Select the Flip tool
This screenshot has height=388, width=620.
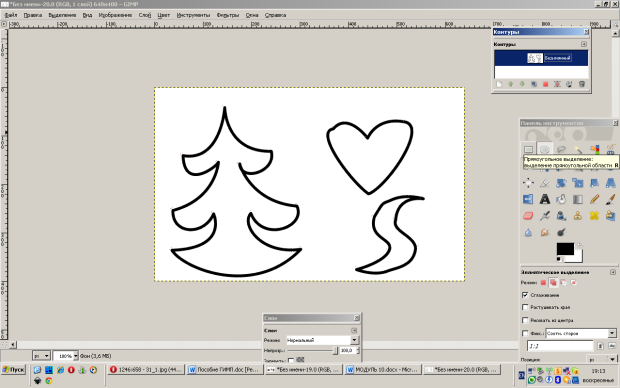tap(528, 199)
